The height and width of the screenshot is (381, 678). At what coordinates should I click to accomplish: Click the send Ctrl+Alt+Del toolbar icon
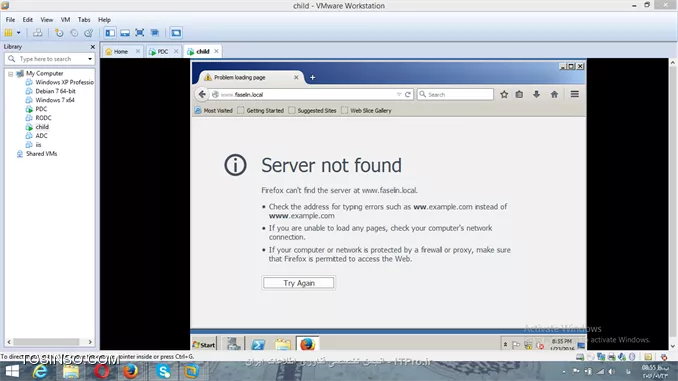tap(38, 32)
